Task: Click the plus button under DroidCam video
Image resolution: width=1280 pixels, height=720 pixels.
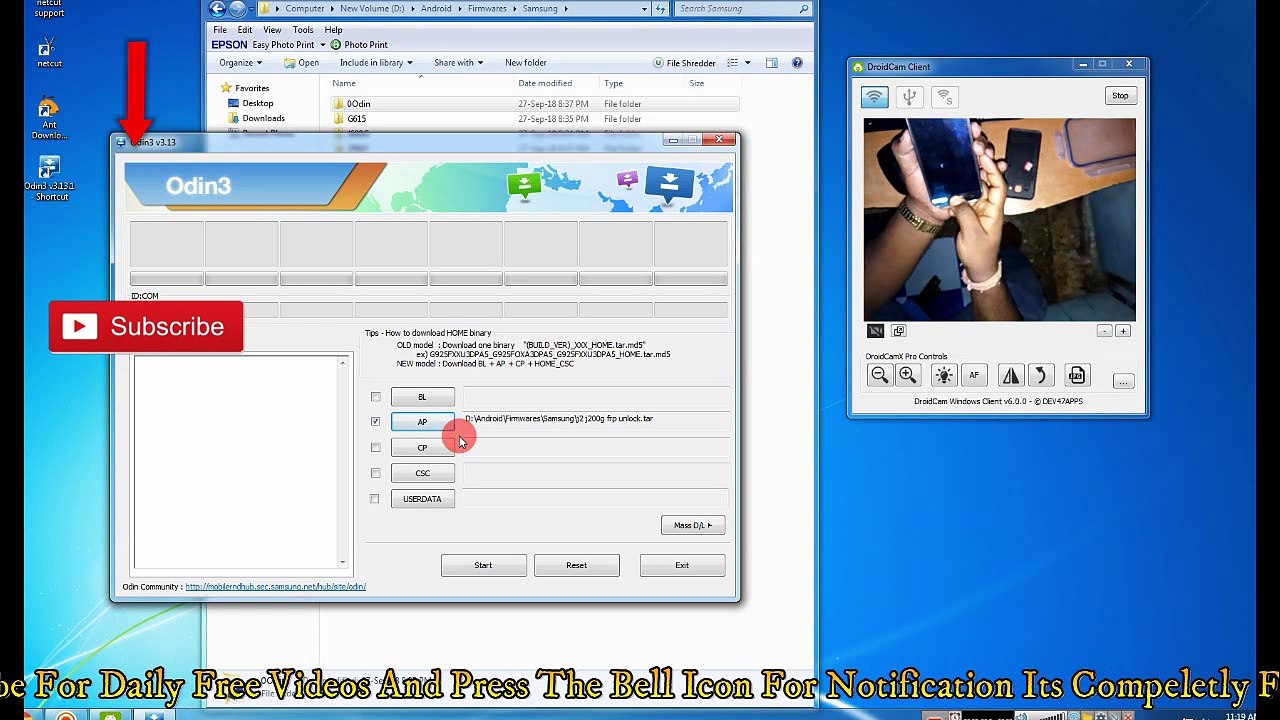Action: (x=1123, y=331)
